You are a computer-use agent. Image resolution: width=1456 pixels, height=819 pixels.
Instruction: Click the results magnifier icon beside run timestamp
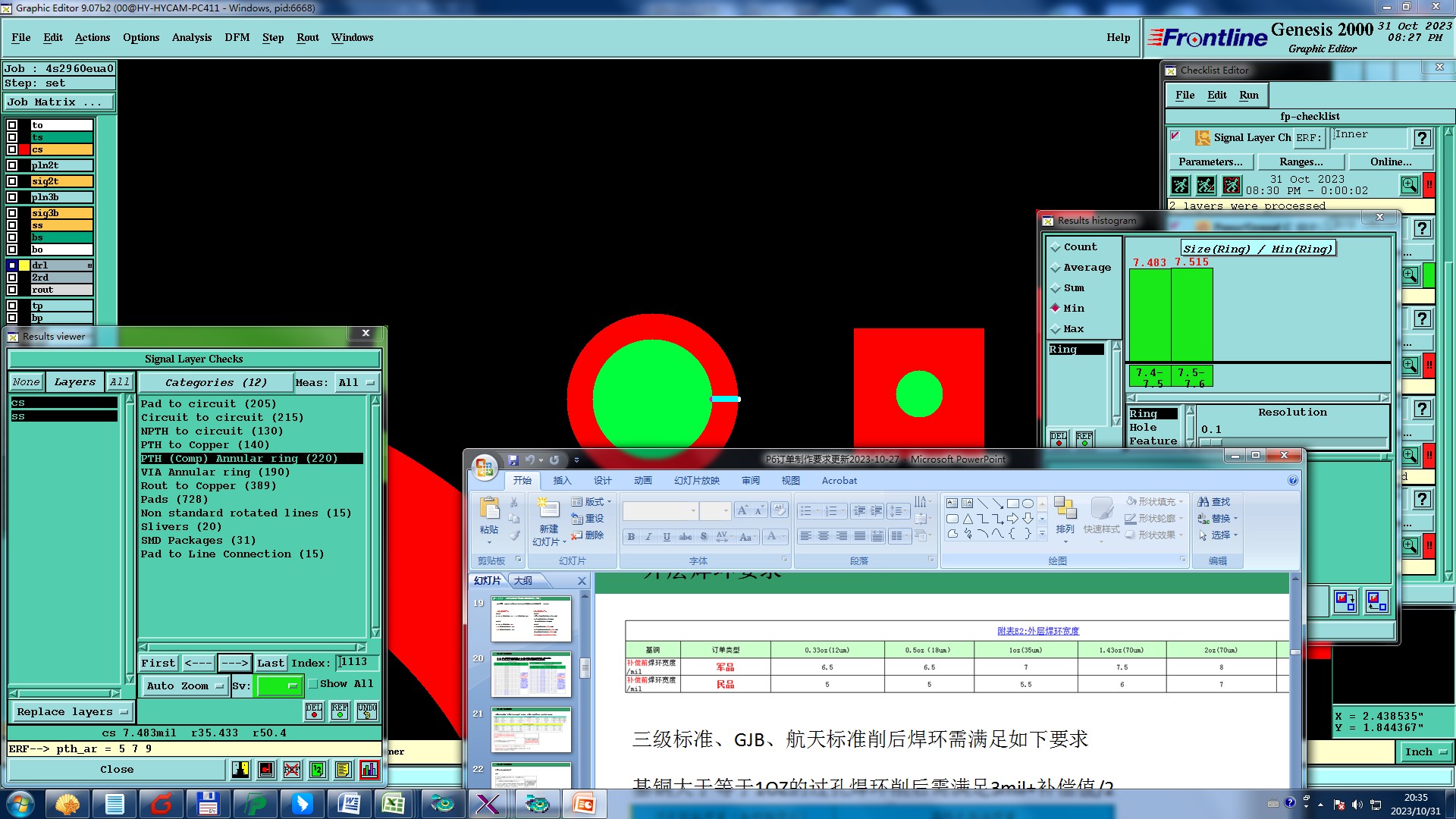coord(1409,185)
